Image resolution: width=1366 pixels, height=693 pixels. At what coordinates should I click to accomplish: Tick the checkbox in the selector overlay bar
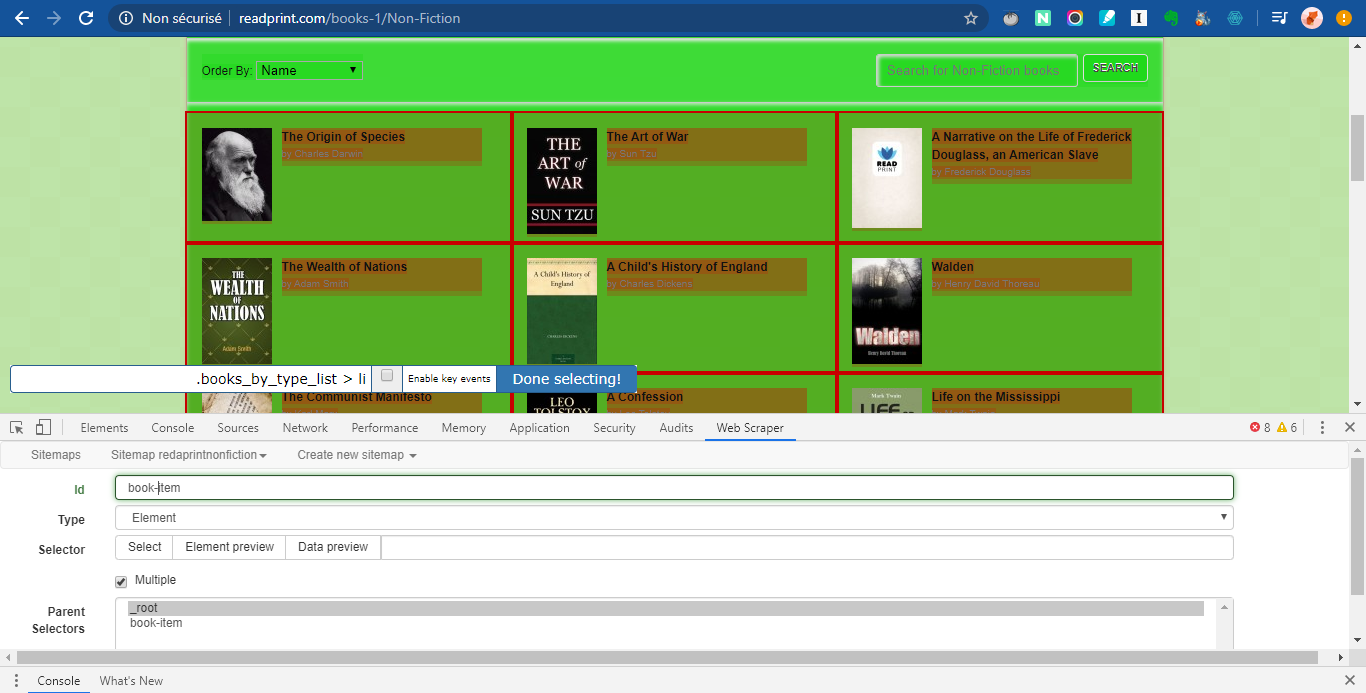(x=387, y=376)
